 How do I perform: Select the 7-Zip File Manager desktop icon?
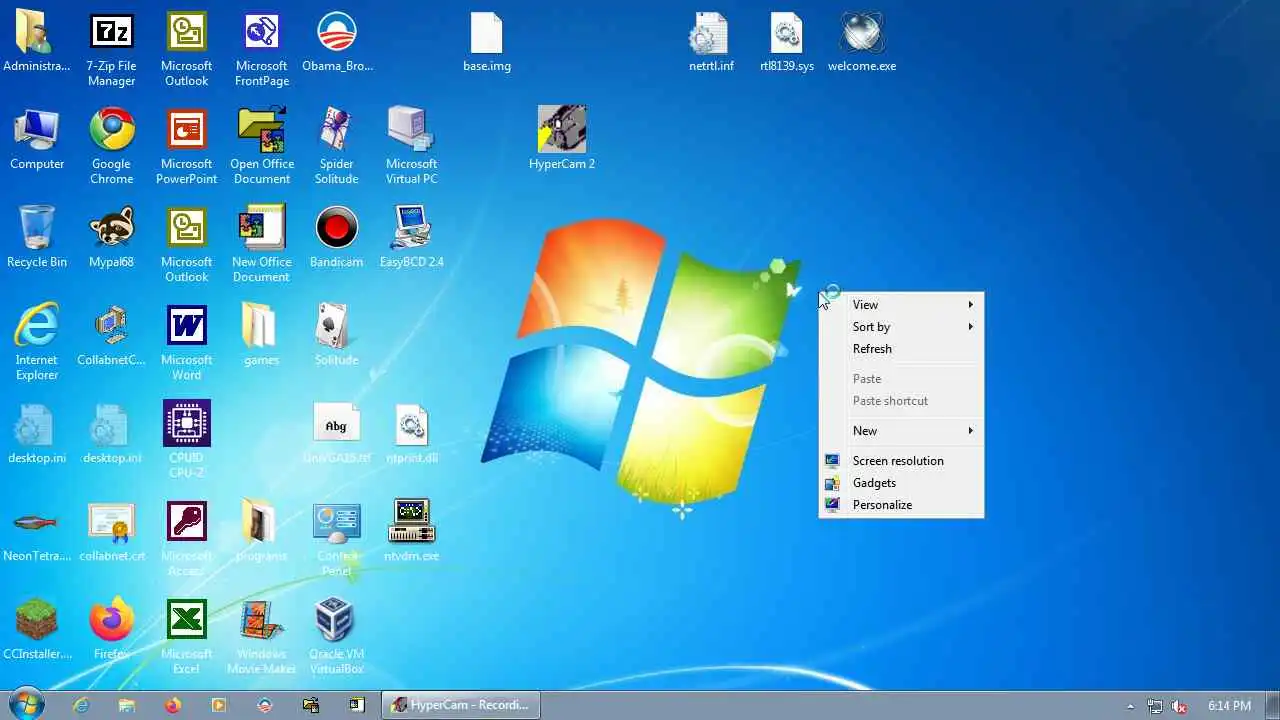(x=112, y=48)
